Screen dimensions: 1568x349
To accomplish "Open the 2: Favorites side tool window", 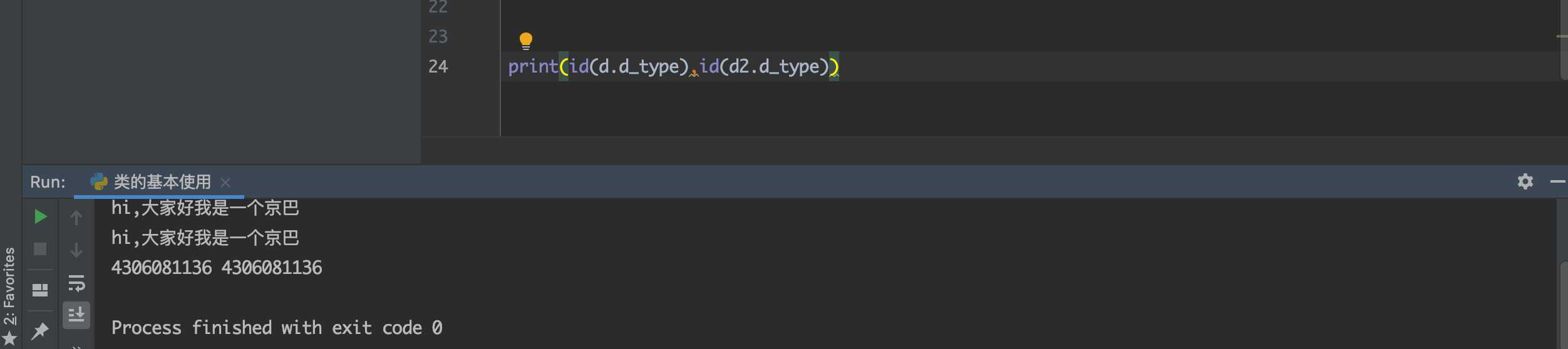I will click(9, 286).
